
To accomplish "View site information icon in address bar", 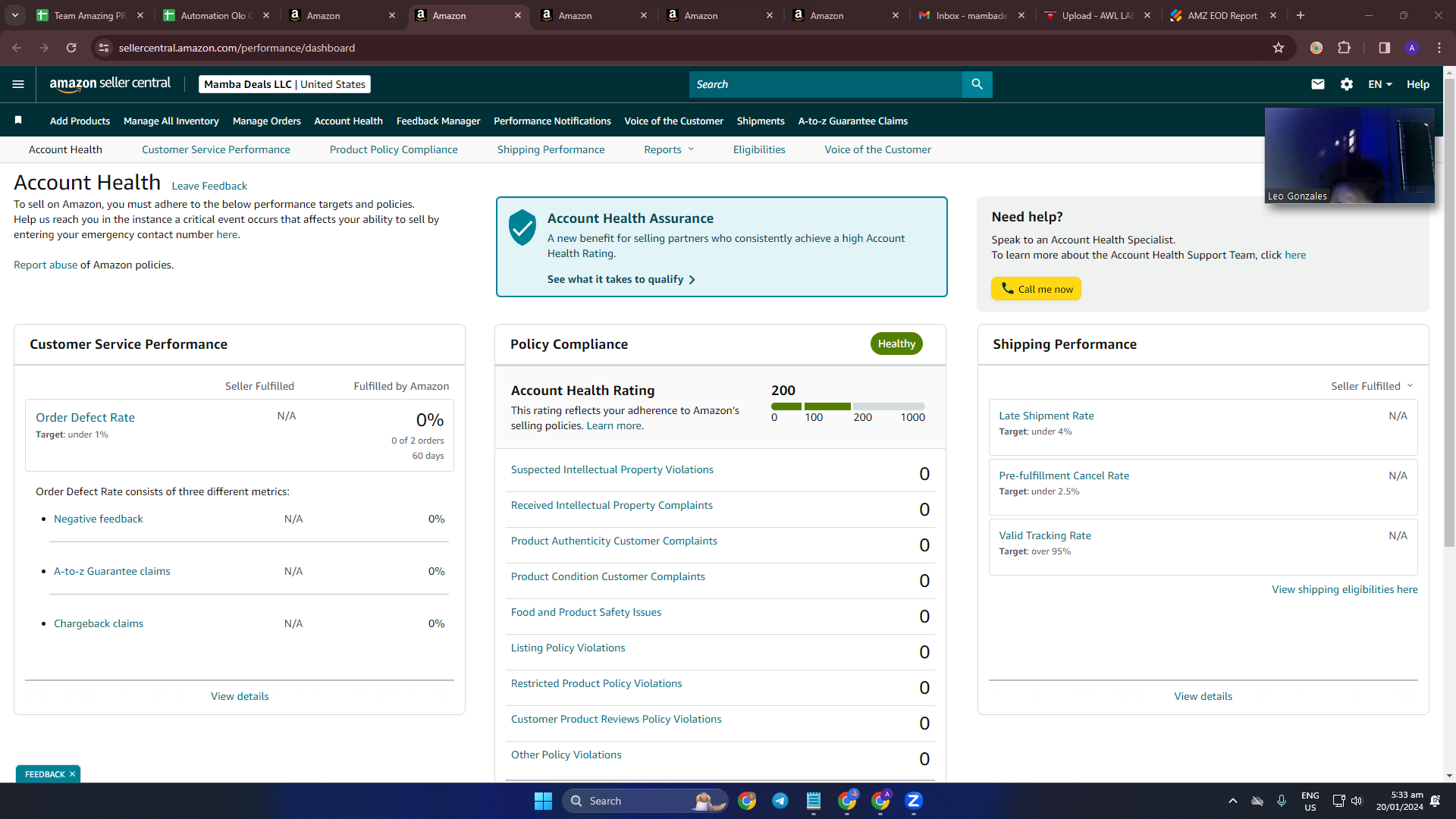I will (x=104, y=48).
